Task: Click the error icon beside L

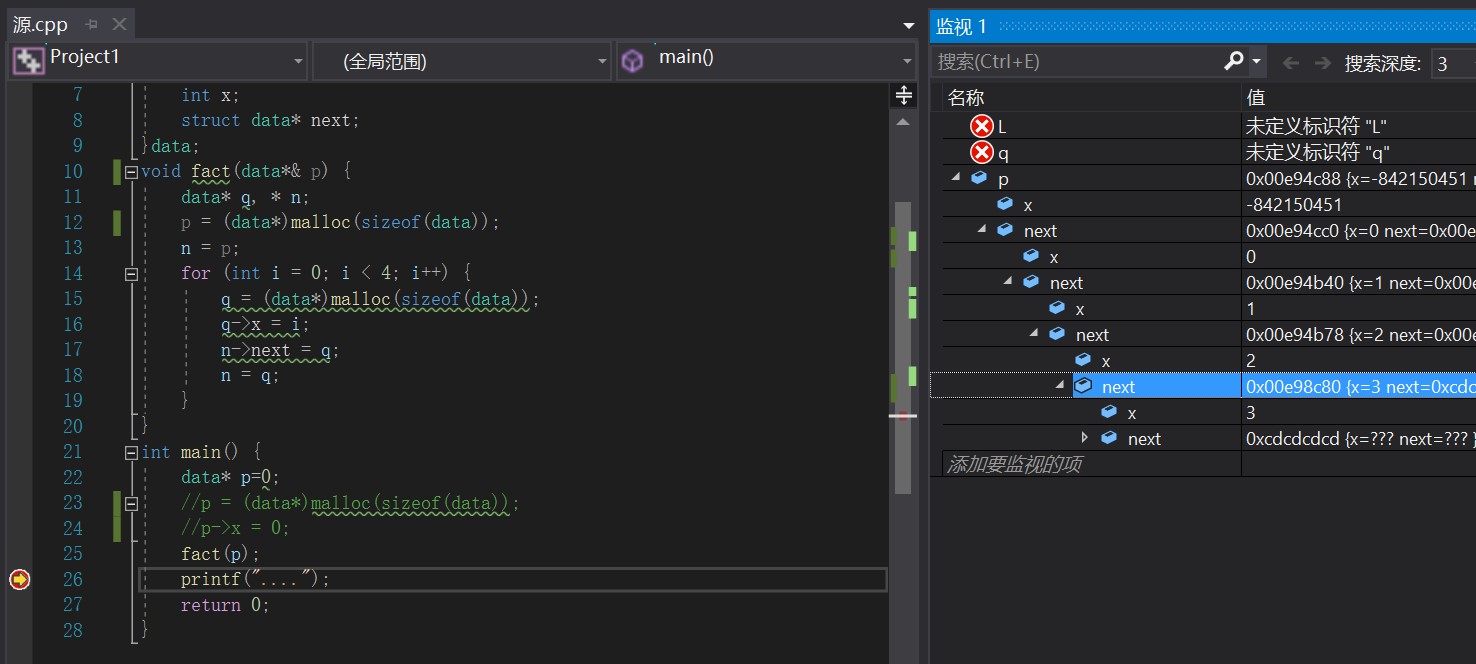Action: pos(982,126)
